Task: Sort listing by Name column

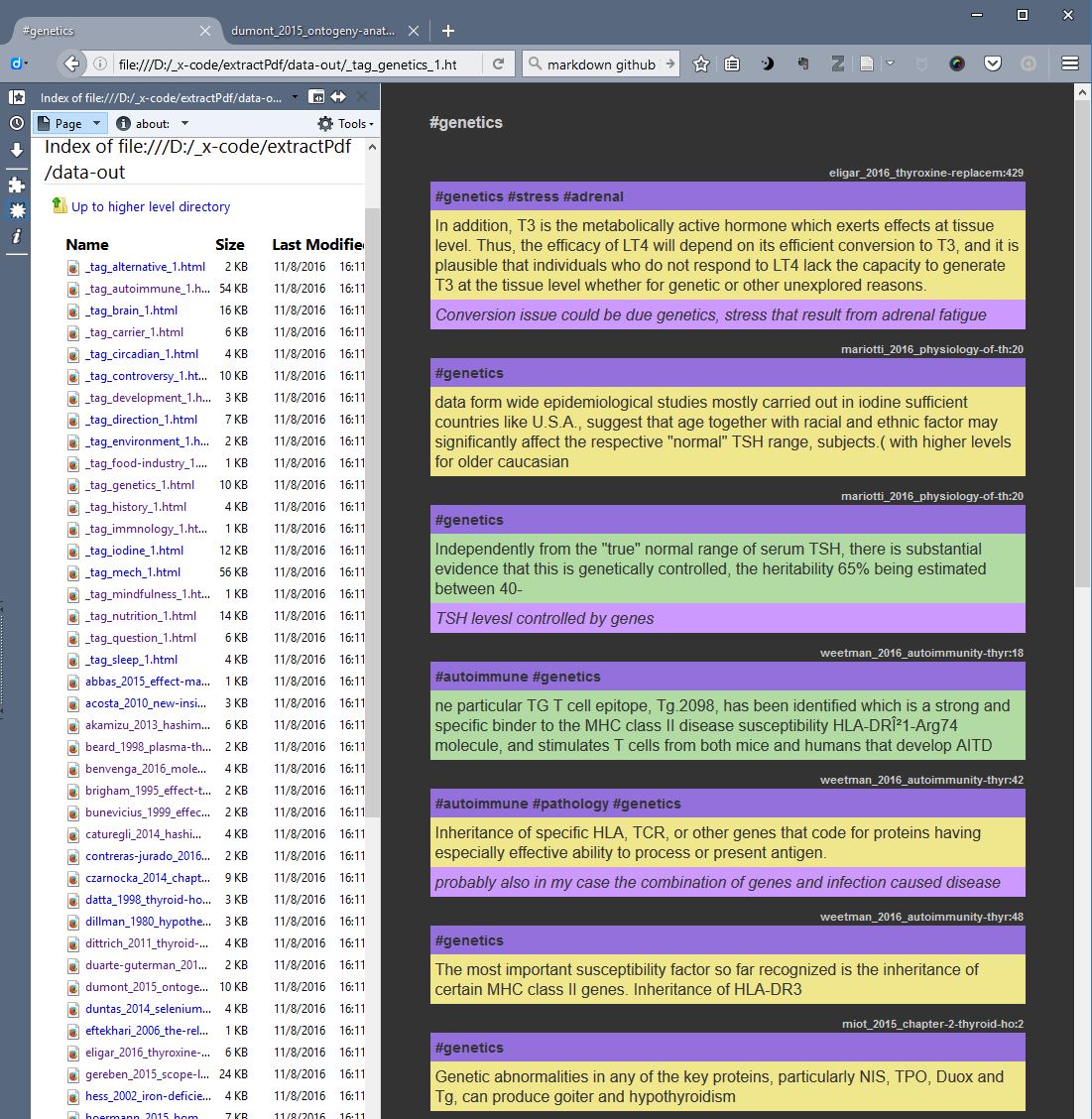Action: click(x=87, y=245)
